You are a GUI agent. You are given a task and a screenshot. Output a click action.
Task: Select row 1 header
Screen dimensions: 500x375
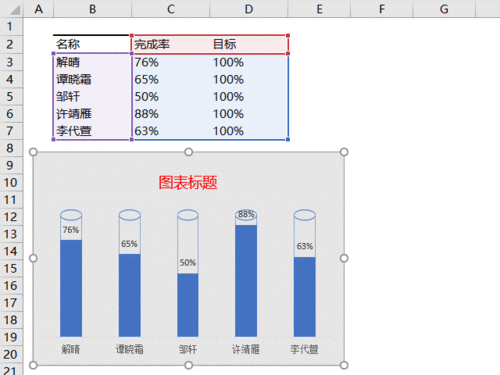coord(10,27)
